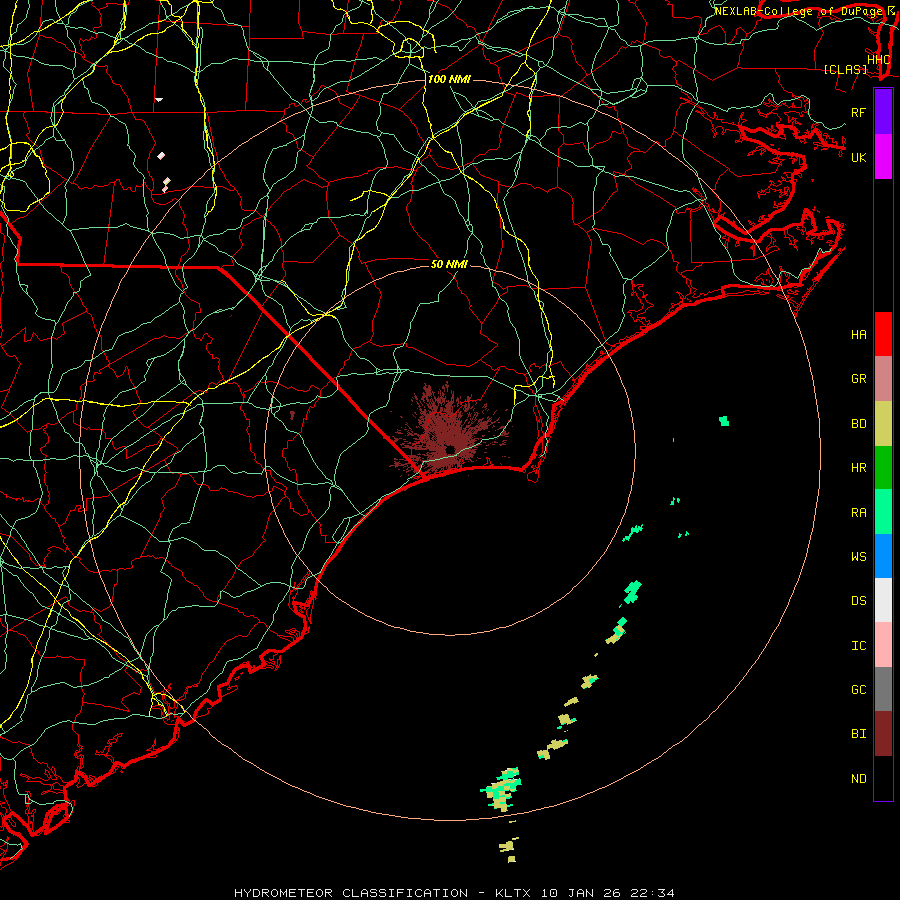Select the "DS" legend label
The image size is (900, 900).
pyautogui.click(x=858, y=601)
